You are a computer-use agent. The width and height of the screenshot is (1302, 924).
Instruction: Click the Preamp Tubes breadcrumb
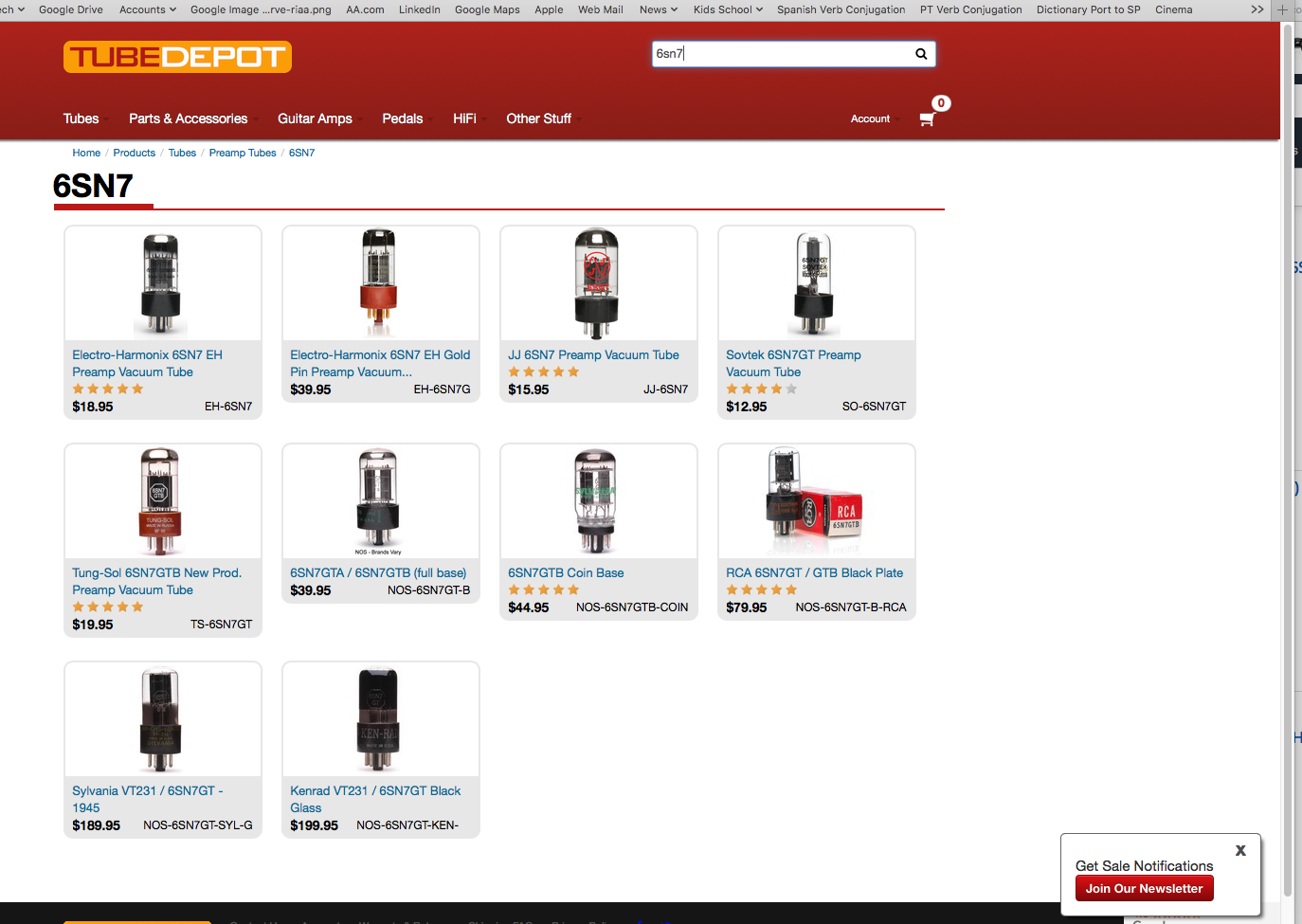coord(243,153)
